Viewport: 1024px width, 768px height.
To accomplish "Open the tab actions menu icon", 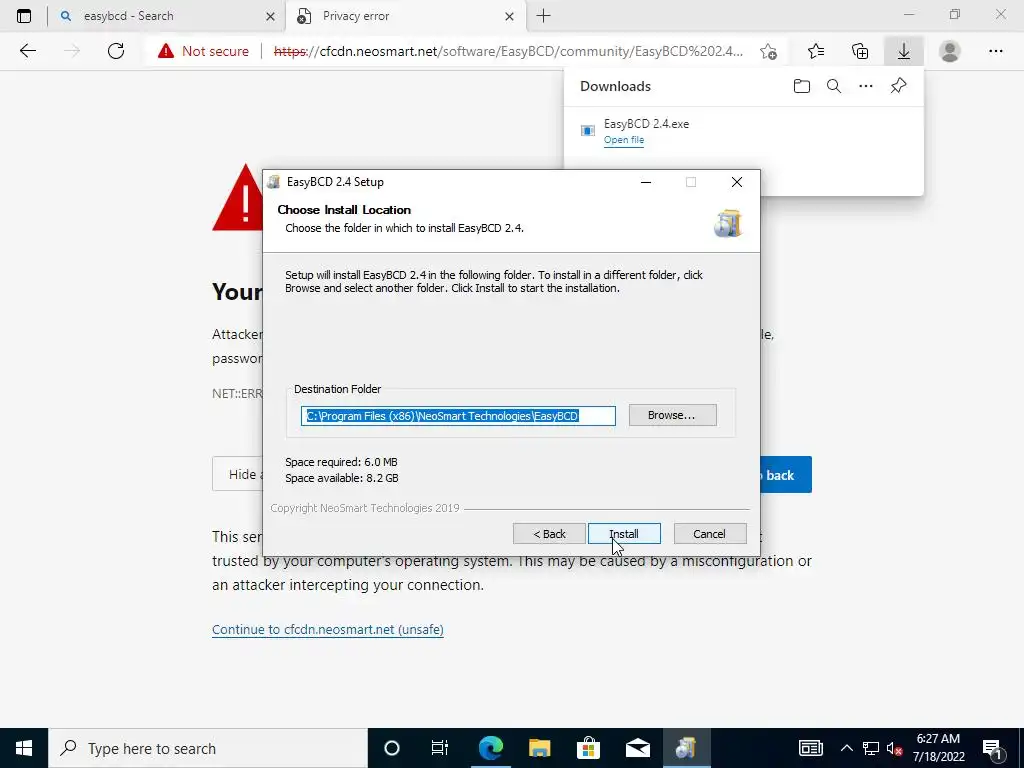I will (24, 16).
